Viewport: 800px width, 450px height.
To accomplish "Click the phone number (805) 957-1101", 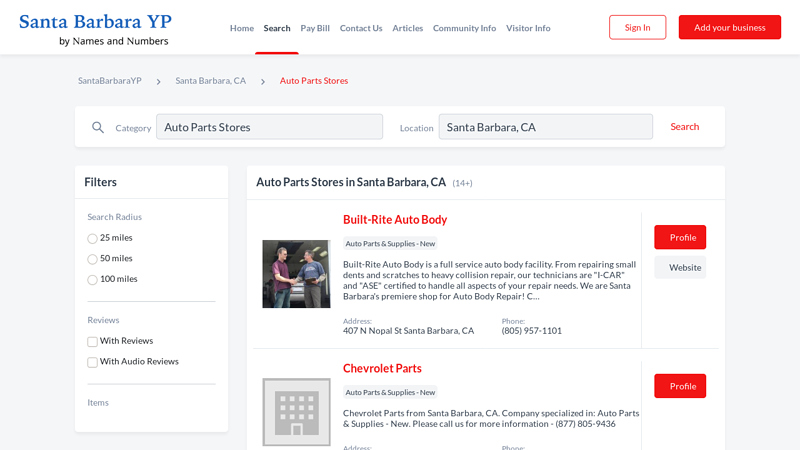I will click(x=532, y=331).
